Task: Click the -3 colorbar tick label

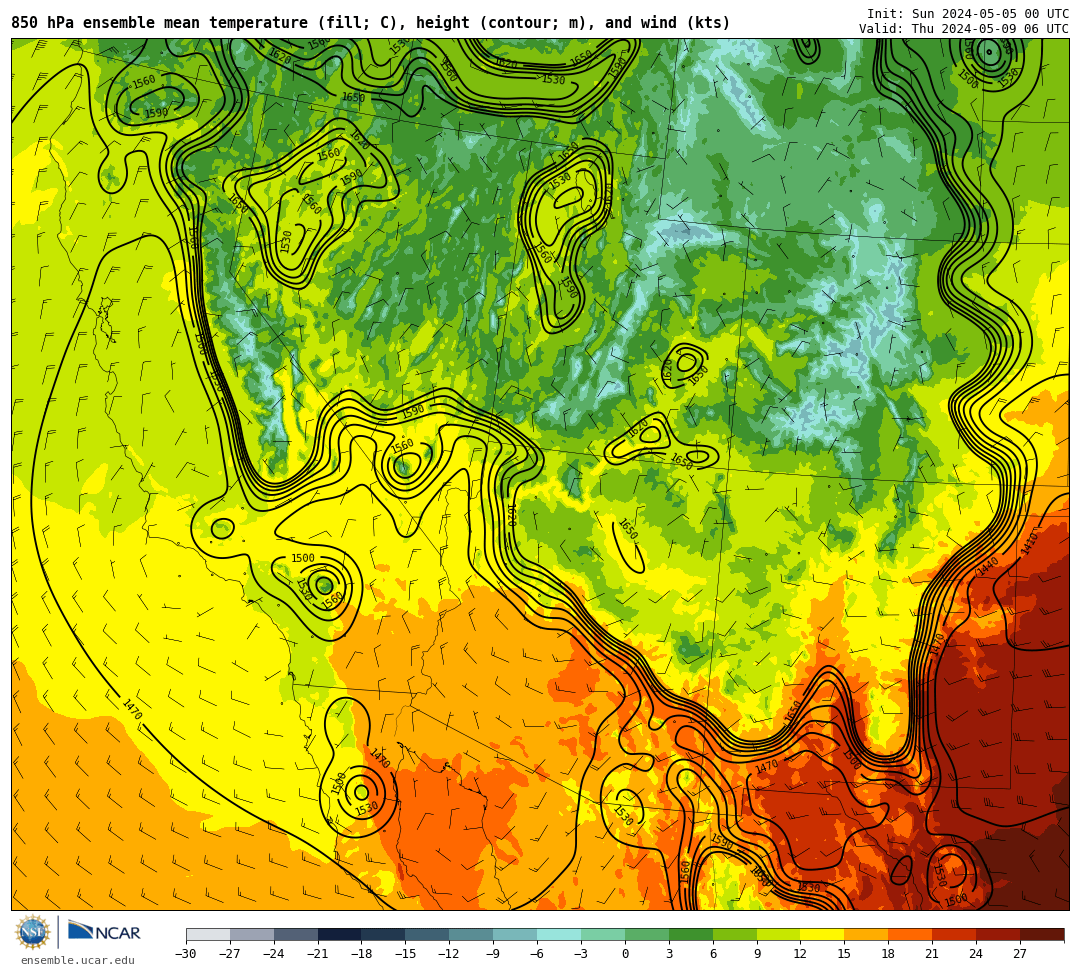Action: pos(581,954)
